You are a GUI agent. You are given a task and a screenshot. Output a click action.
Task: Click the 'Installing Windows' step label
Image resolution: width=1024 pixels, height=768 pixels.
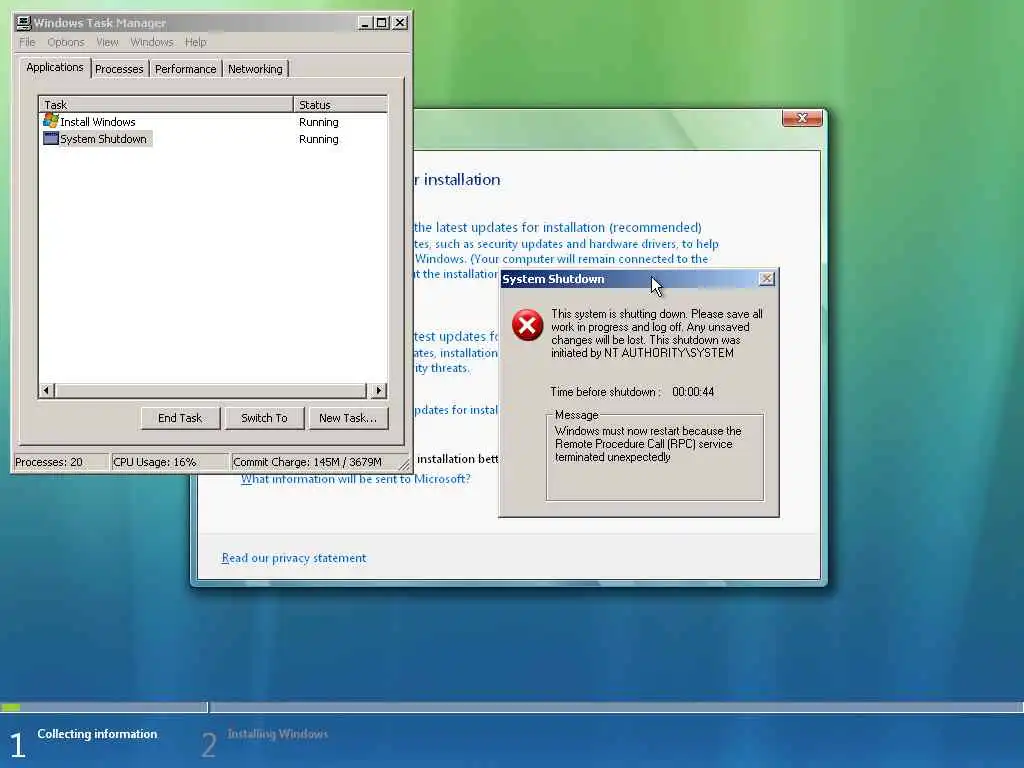click(278, 734)
